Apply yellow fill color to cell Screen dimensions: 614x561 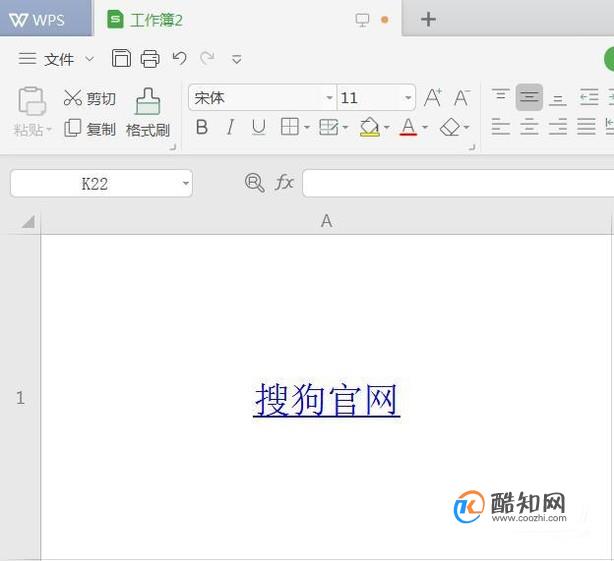370,127
